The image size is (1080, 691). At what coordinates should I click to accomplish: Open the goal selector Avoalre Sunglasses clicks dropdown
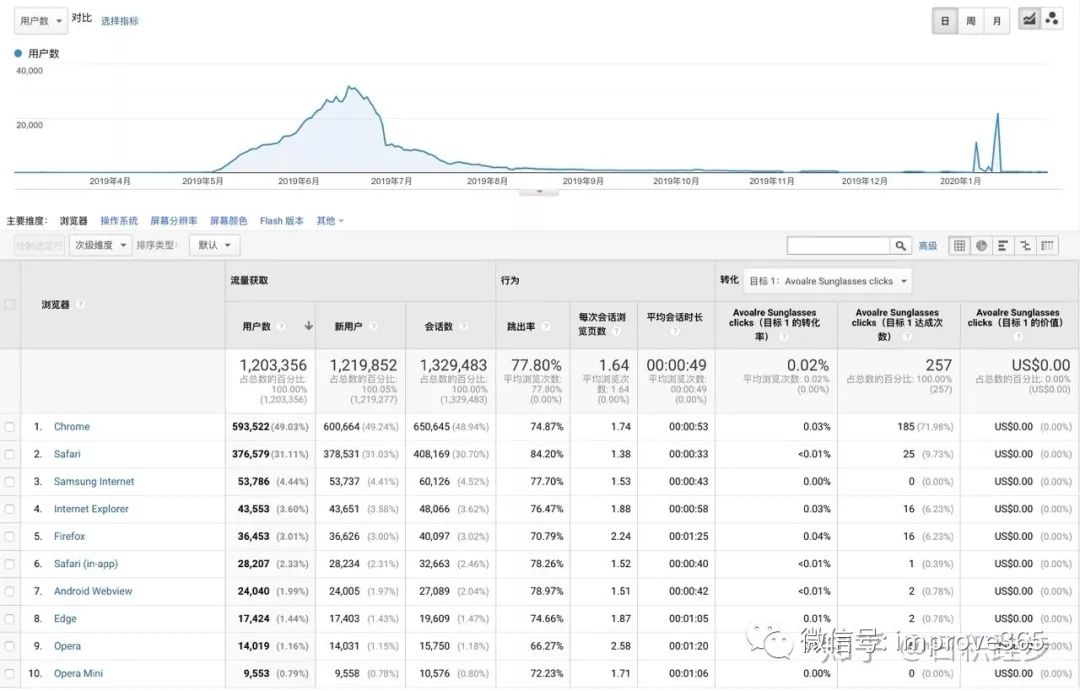pos(827,281)
